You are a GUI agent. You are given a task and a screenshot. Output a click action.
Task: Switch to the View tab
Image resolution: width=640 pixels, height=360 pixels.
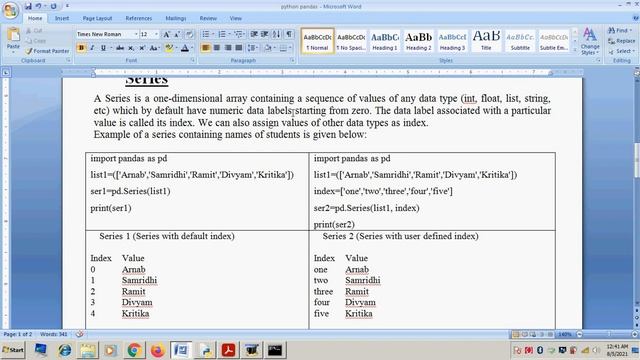236,18
